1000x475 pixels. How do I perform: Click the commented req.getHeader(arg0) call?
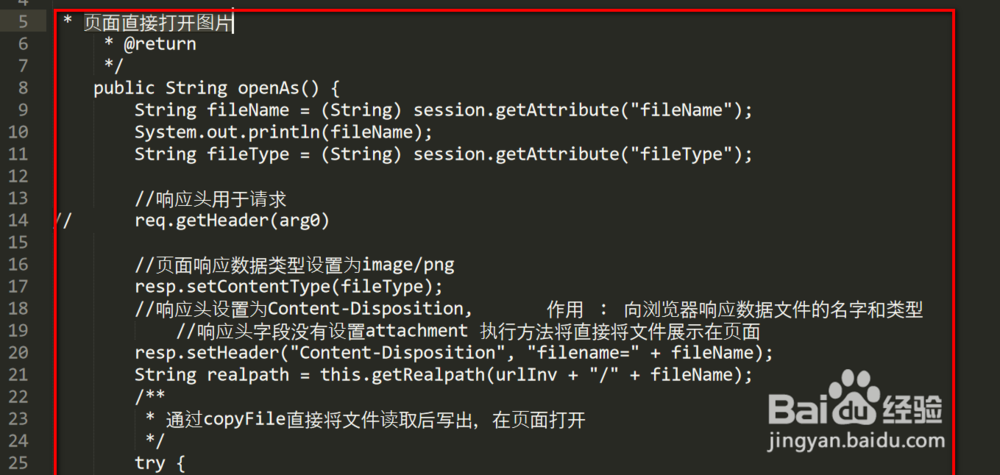tap(232, 220)
